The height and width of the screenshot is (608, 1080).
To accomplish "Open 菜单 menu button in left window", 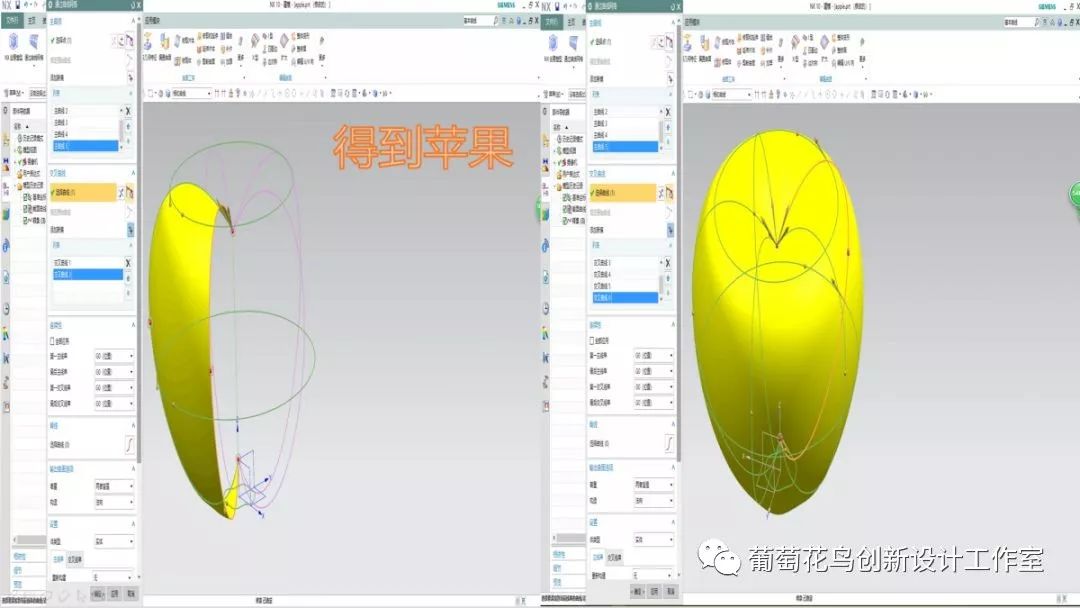I will [14, 92].
